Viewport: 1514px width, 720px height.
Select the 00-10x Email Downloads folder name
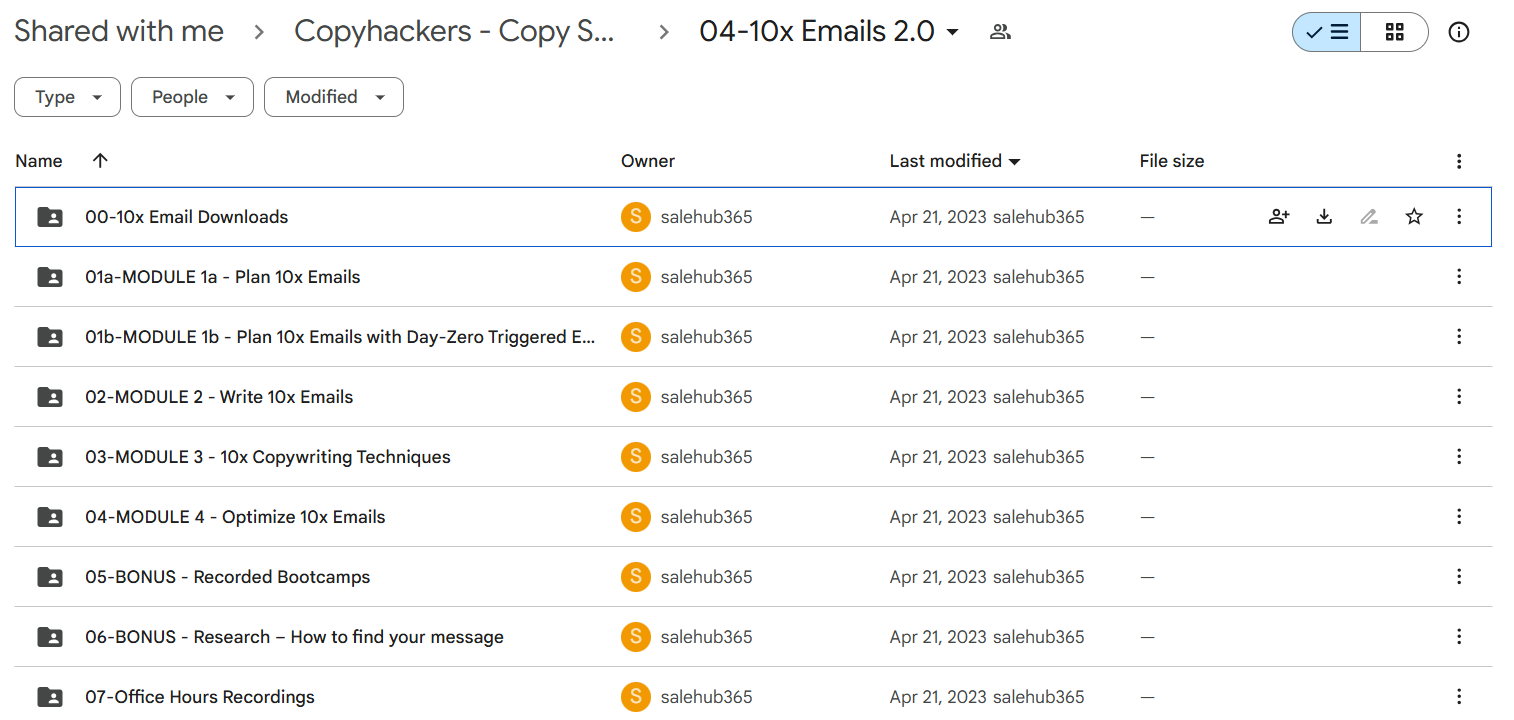coord(187,217)
